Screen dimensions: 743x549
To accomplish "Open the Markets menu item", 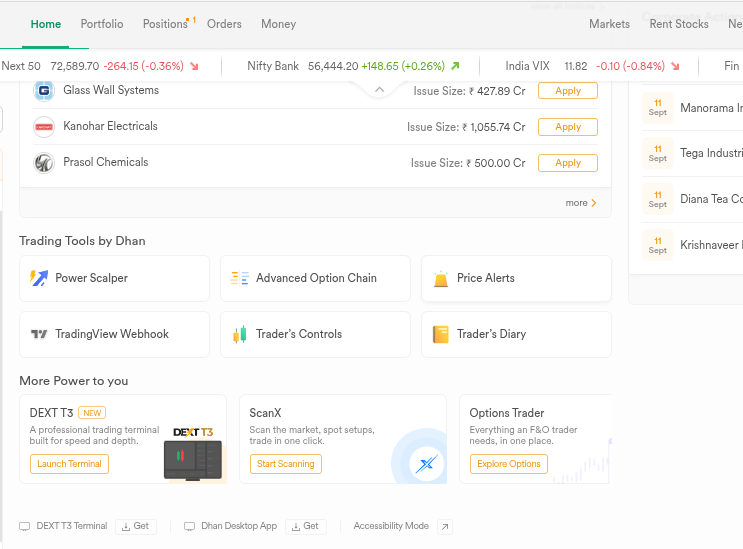I will (x=609, y=24).
